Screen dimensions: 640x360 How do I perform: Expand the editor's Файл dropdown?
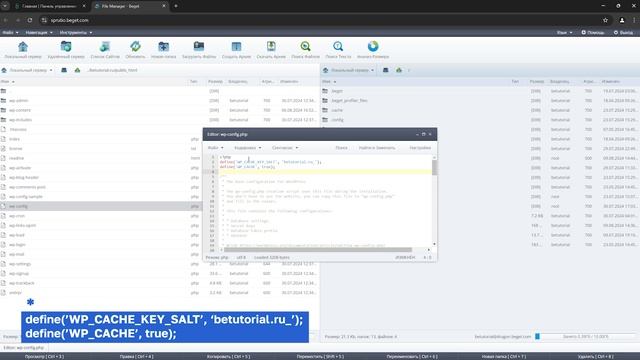pos(216,148)
